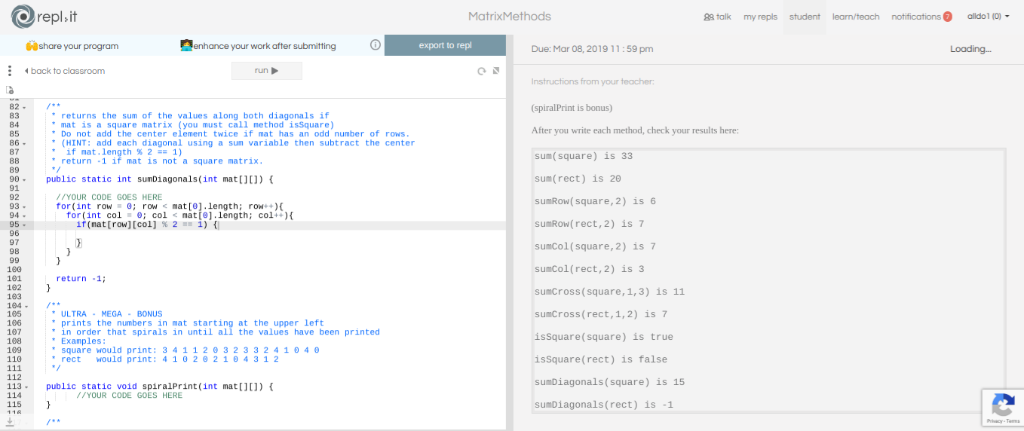Collapse sumDiagonals method at line 90
The image size is (1024, 431).
coord(25,179)
